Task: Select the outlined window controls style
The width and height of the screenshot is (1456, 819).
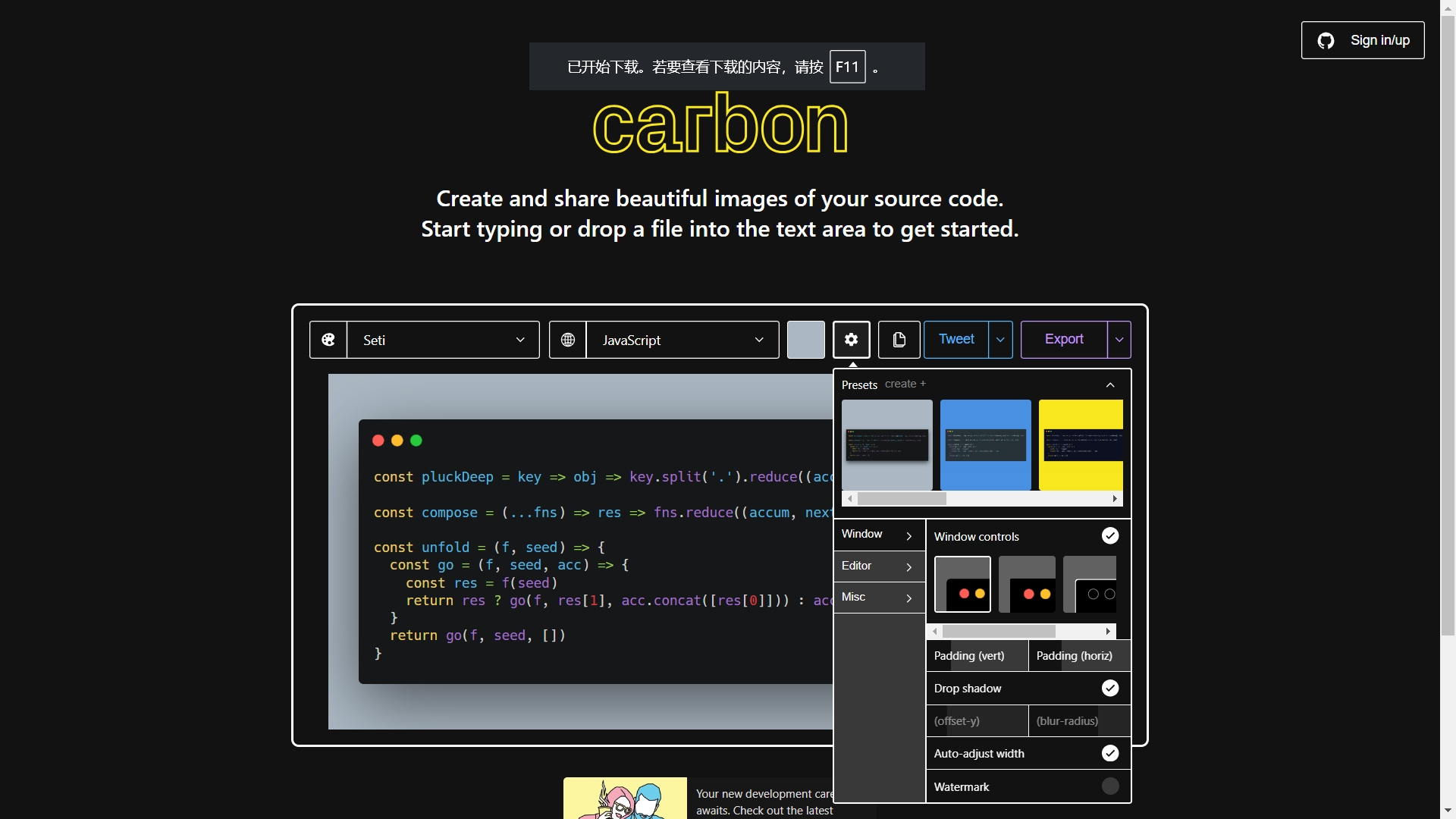Action: (x=1090, y=584)
